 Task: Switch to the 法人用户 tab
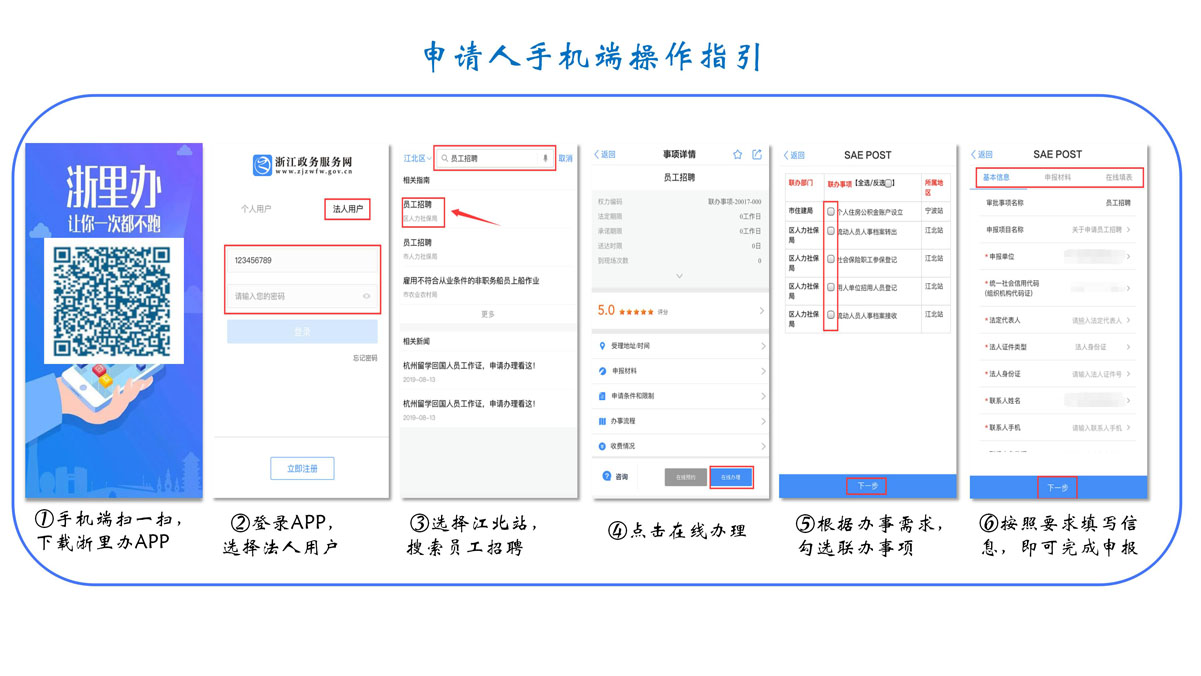348,209
